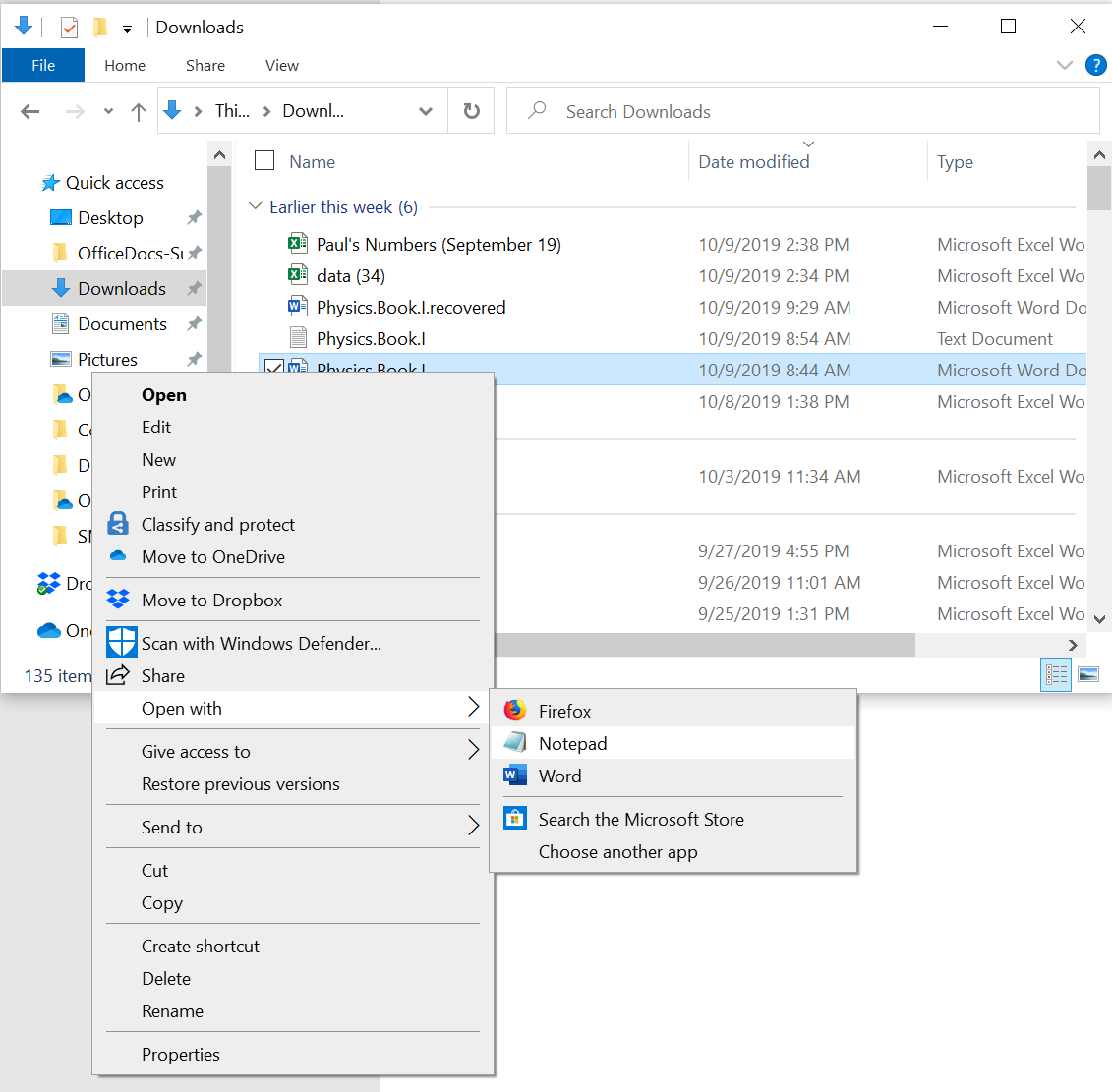Uncheck the selected Physics.Book.I Word file checkbox
This screenshot has width=1112, height=1092.
pos(273,369)
